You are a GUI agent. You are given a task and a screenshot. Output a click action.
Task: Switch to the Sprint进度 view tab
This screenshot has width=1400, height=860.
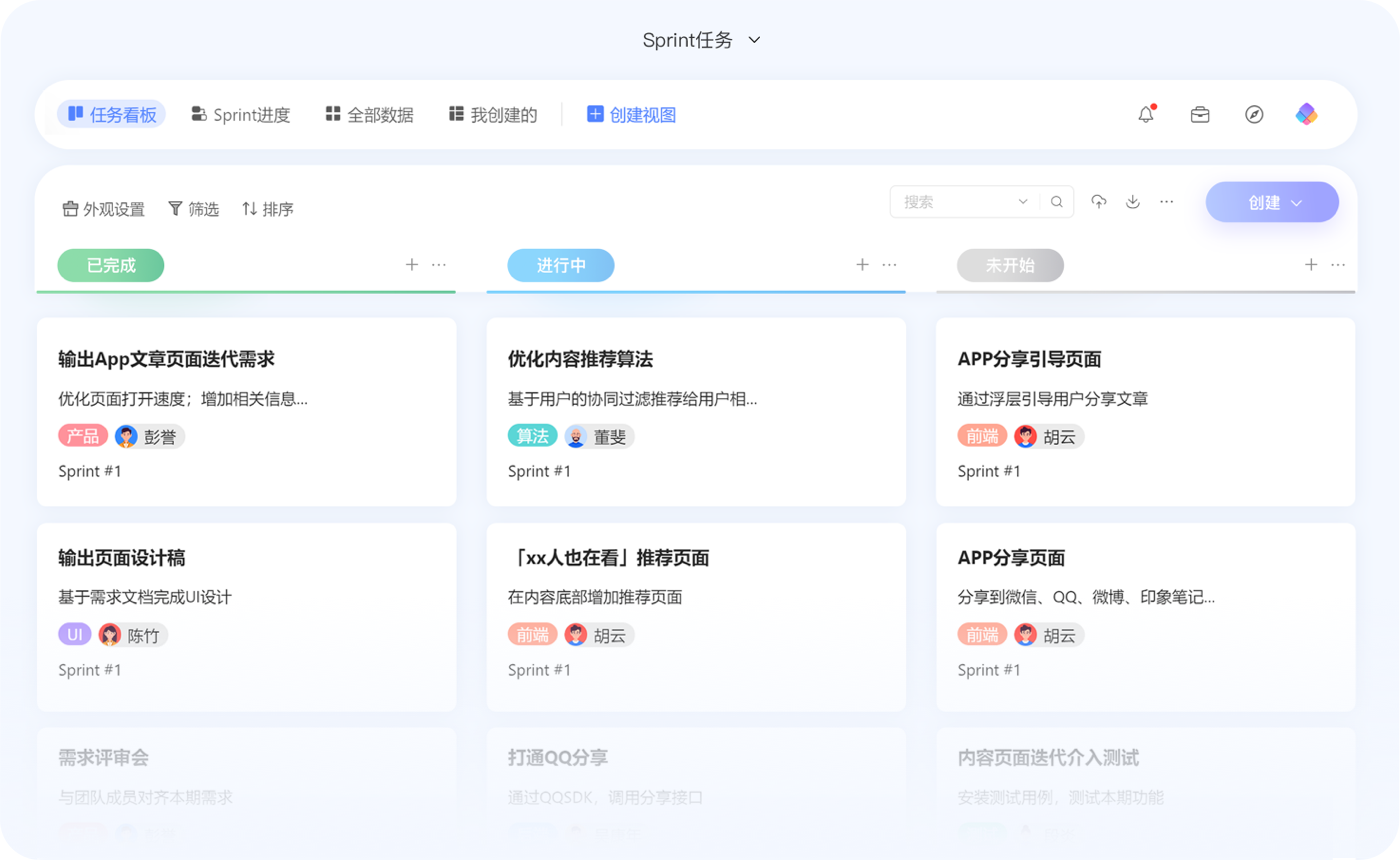tap(241, 115)
